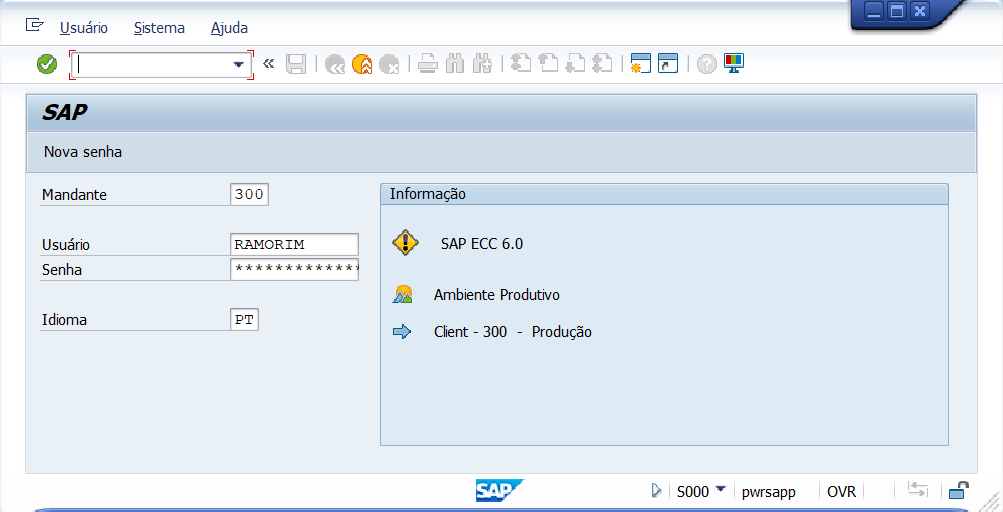Viewport: 1003px width, 512px height.
Task: Open the command field dropdown arrow
Action: coord(239,64)
